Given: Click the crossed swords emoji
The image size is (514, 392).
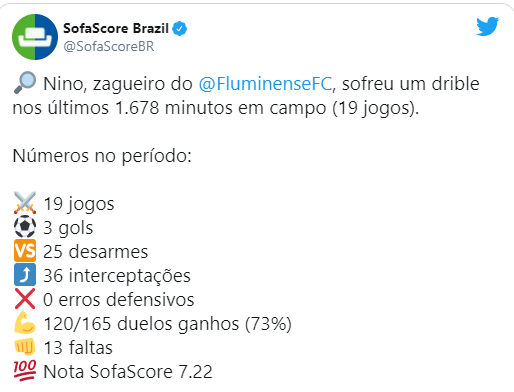Looking at the screenshot, I should 25,203.
